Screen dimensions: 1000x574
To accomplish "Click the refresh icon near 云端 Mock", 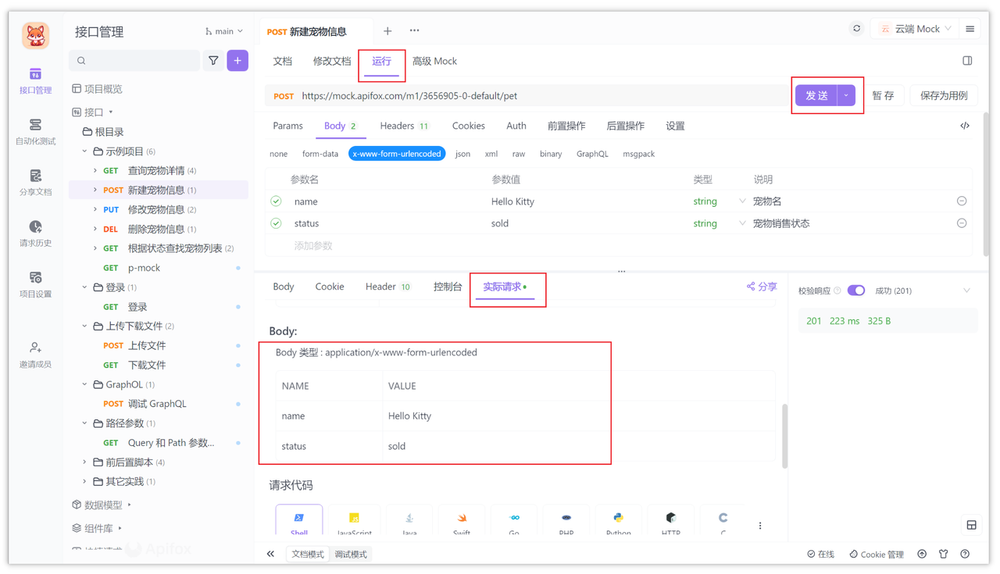I will (856, 29).
